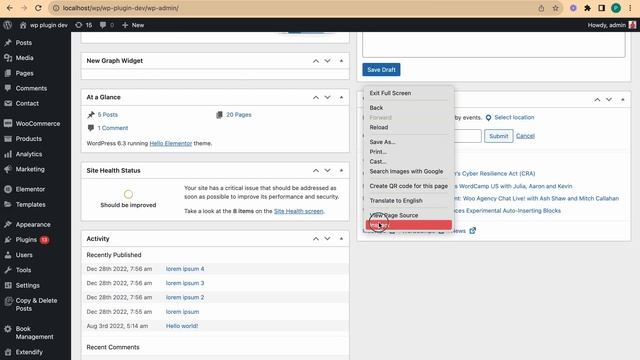Click the Cancel link beside Submit

525,136
